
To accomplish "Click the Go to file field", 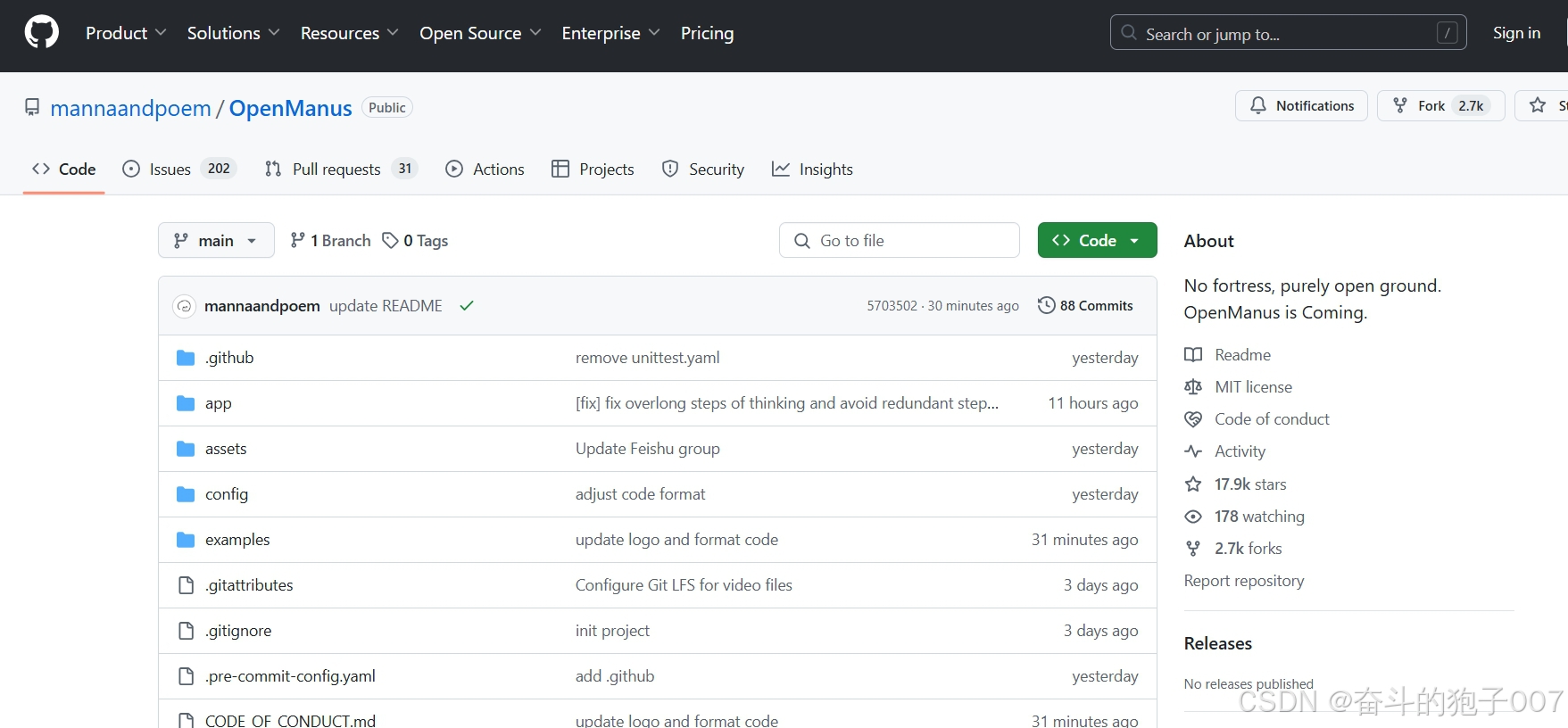I will pos(899,240).
